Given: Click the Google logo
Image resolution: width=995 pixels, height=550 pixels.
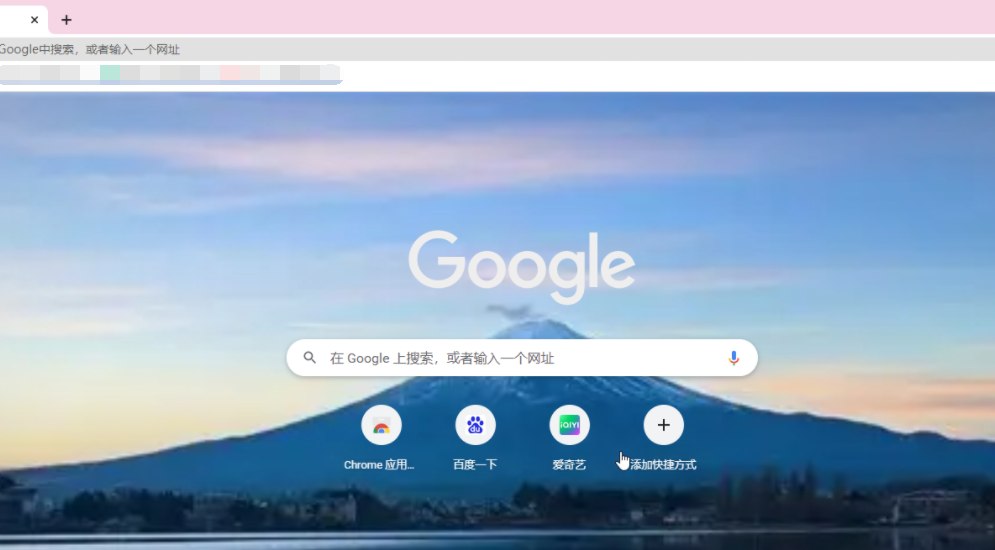Looking at the screenshot, I should pyautogui.click(x=522, y=266).
